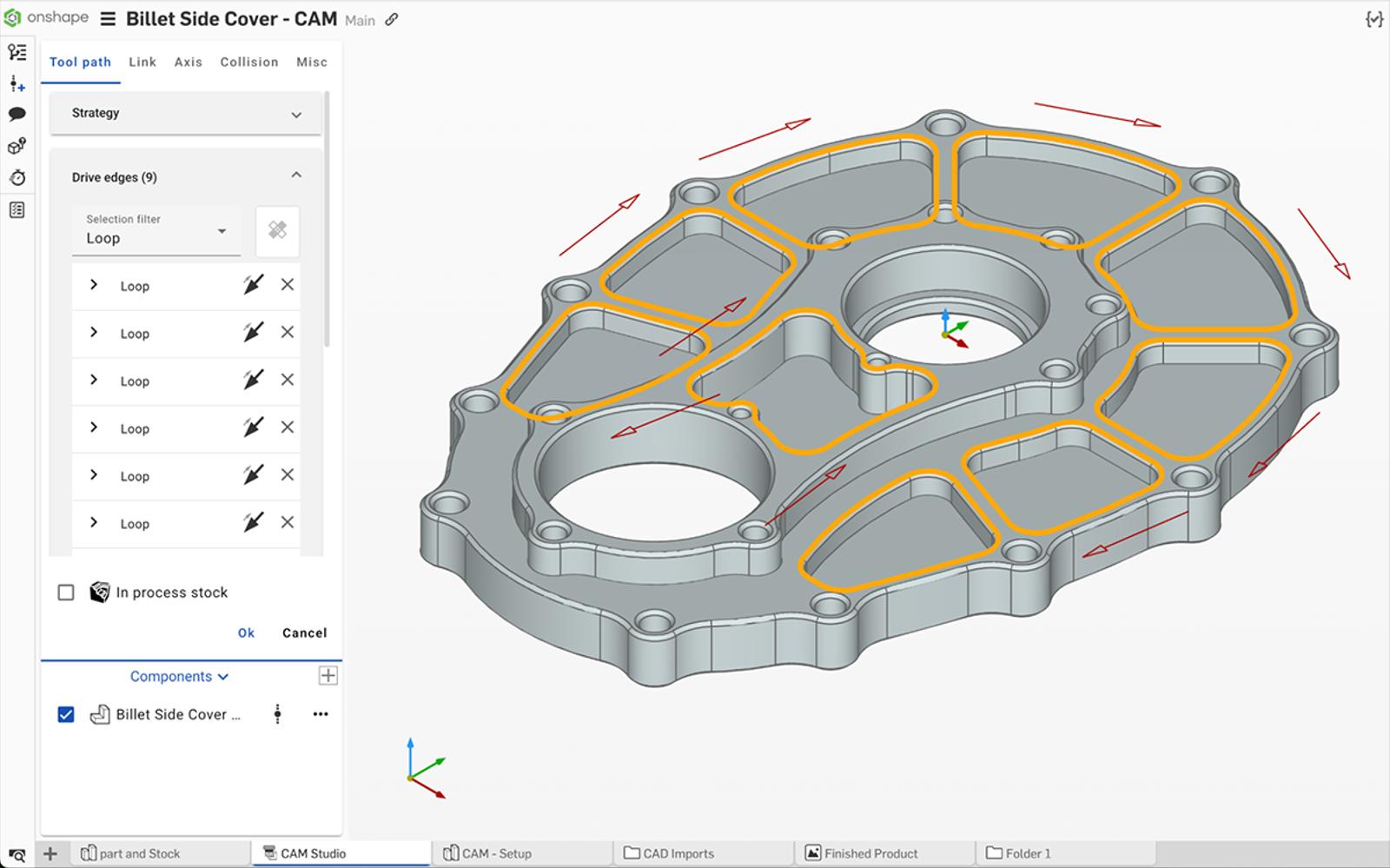Switch to the Collision tab
This screenshot has height=868, width=1390.
point(248,62)
